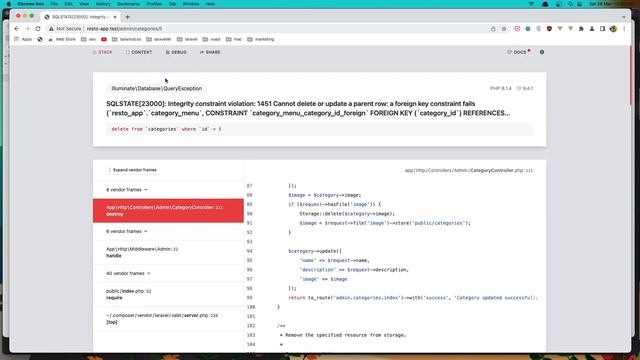Open the Pocket extension icon
This screenshot has width=640, height=360.
[517, 29]
